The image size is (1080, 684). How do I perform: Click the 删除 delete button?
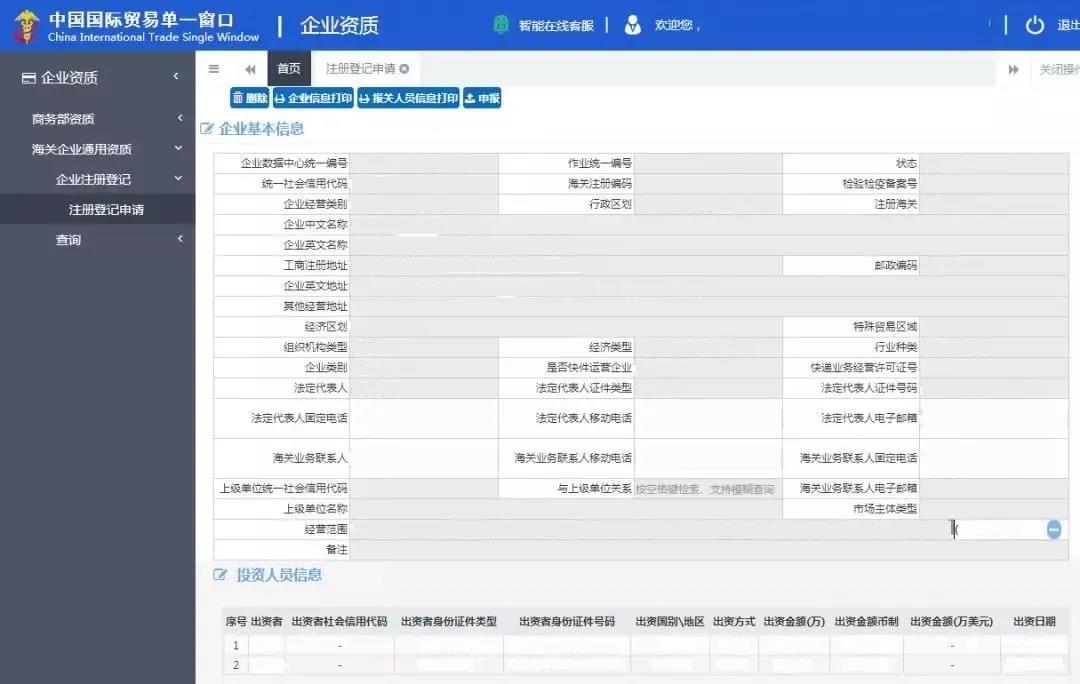249,98
